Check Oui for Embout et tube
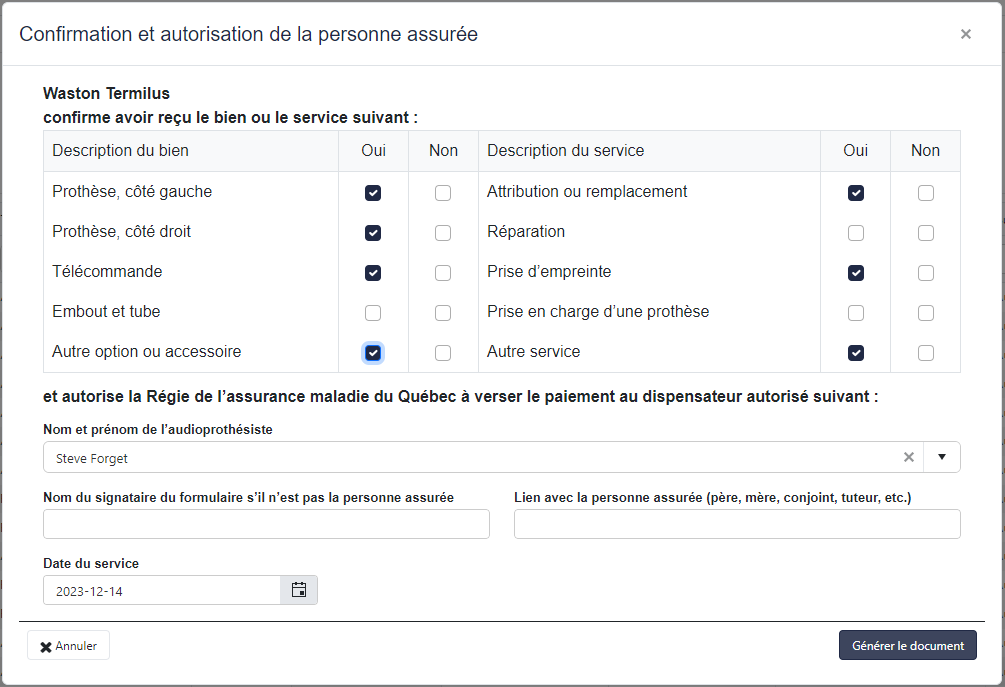Viewport: 1005px width, 687px height. [x=373, y=313]
